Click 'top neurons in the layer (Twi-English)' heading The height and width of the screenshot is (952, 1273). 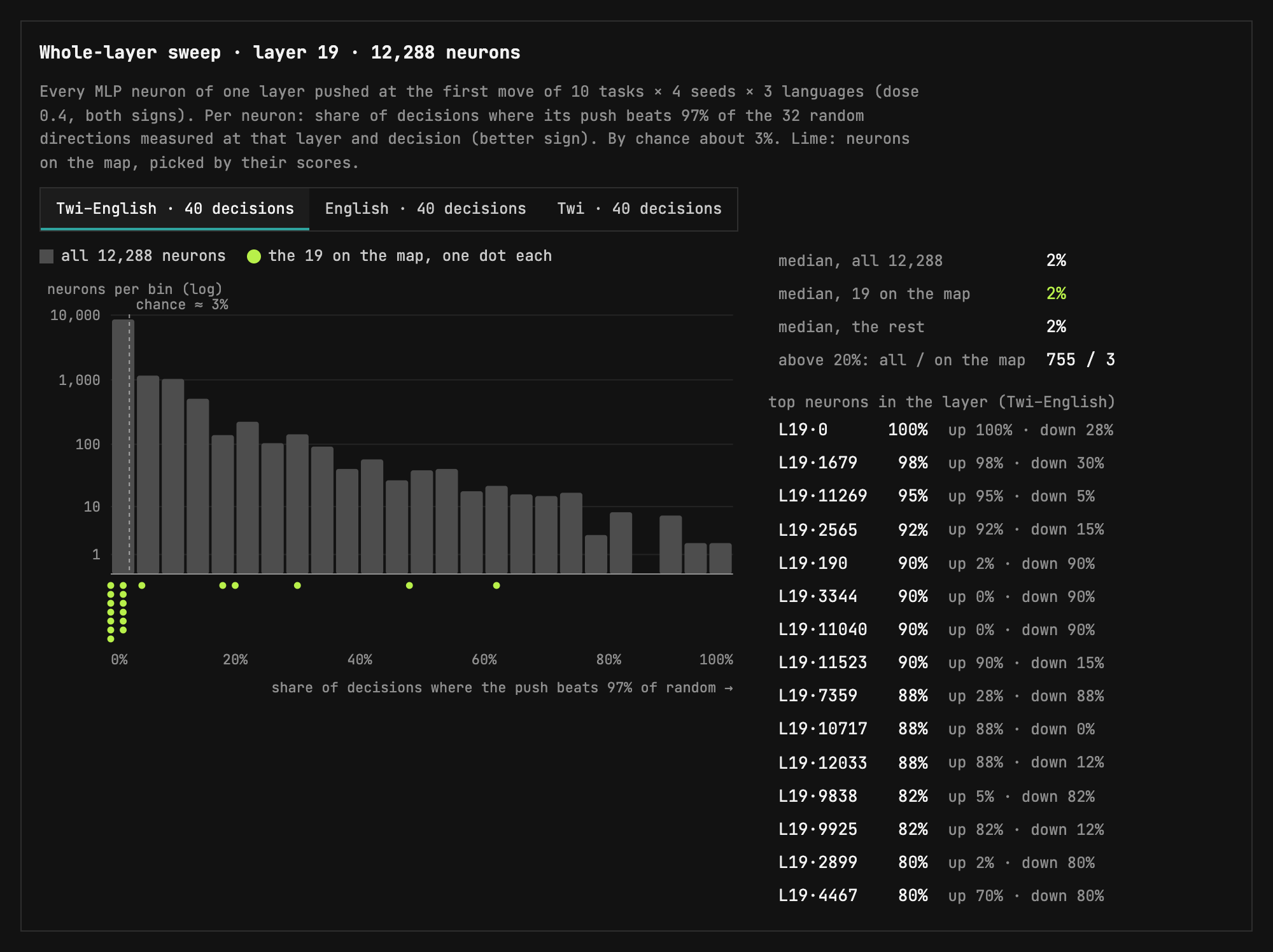pyautogui.click(x=941, y=402)
